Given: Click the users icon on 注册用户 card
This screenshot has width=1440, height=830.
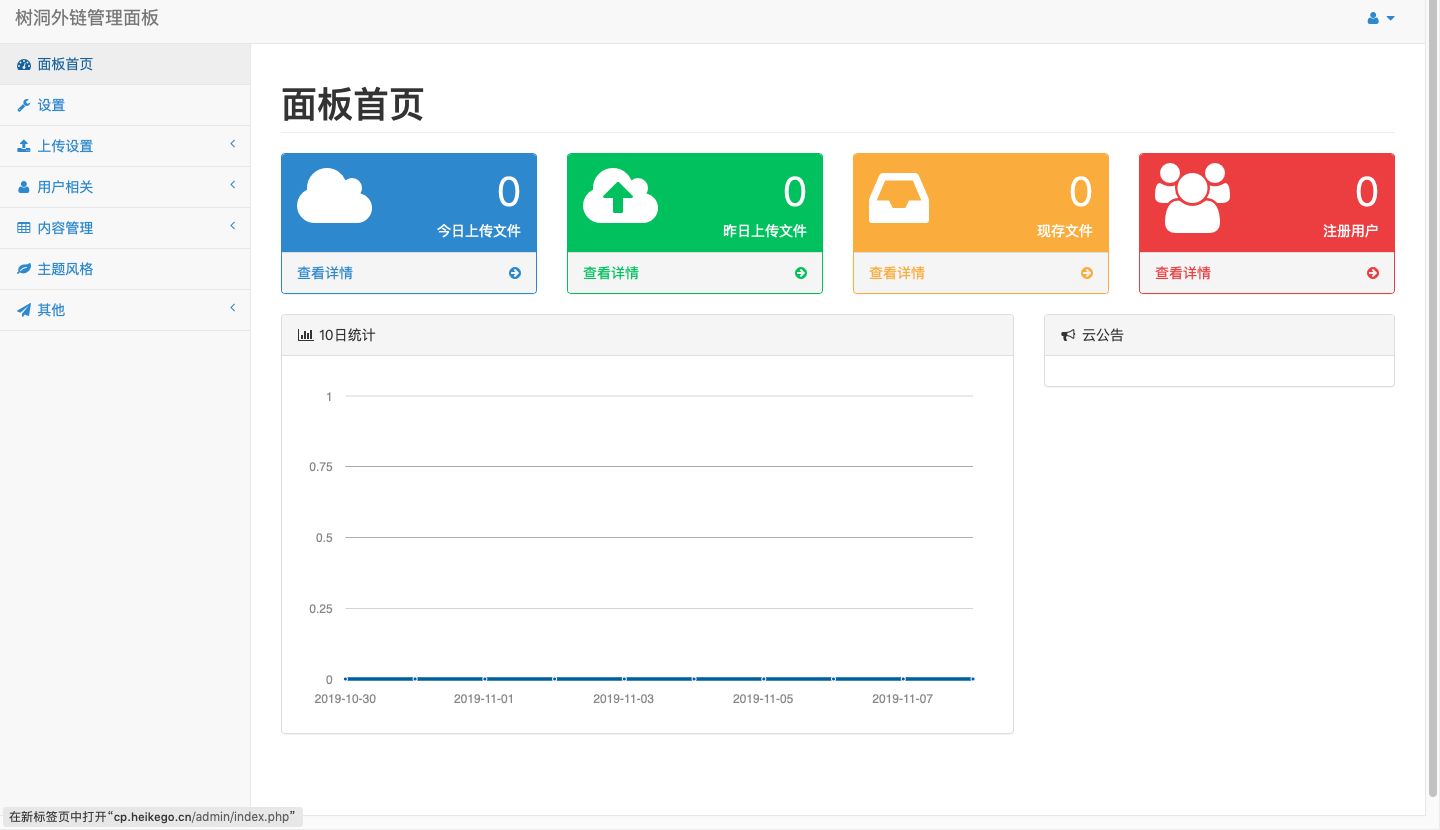Looking at the screenshot, I should tap(1192, 196).
